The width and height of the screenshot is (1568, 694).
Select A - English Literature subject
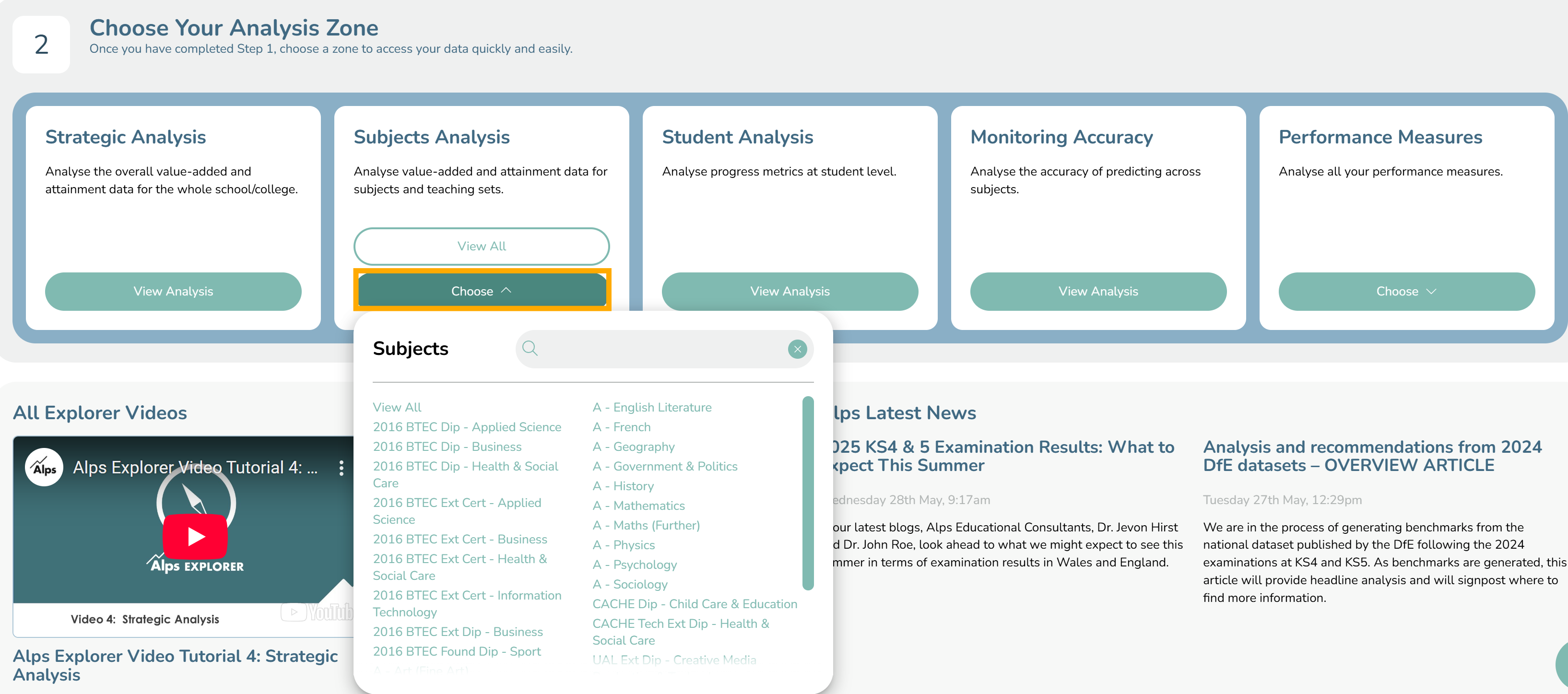(x=652, y=407)
